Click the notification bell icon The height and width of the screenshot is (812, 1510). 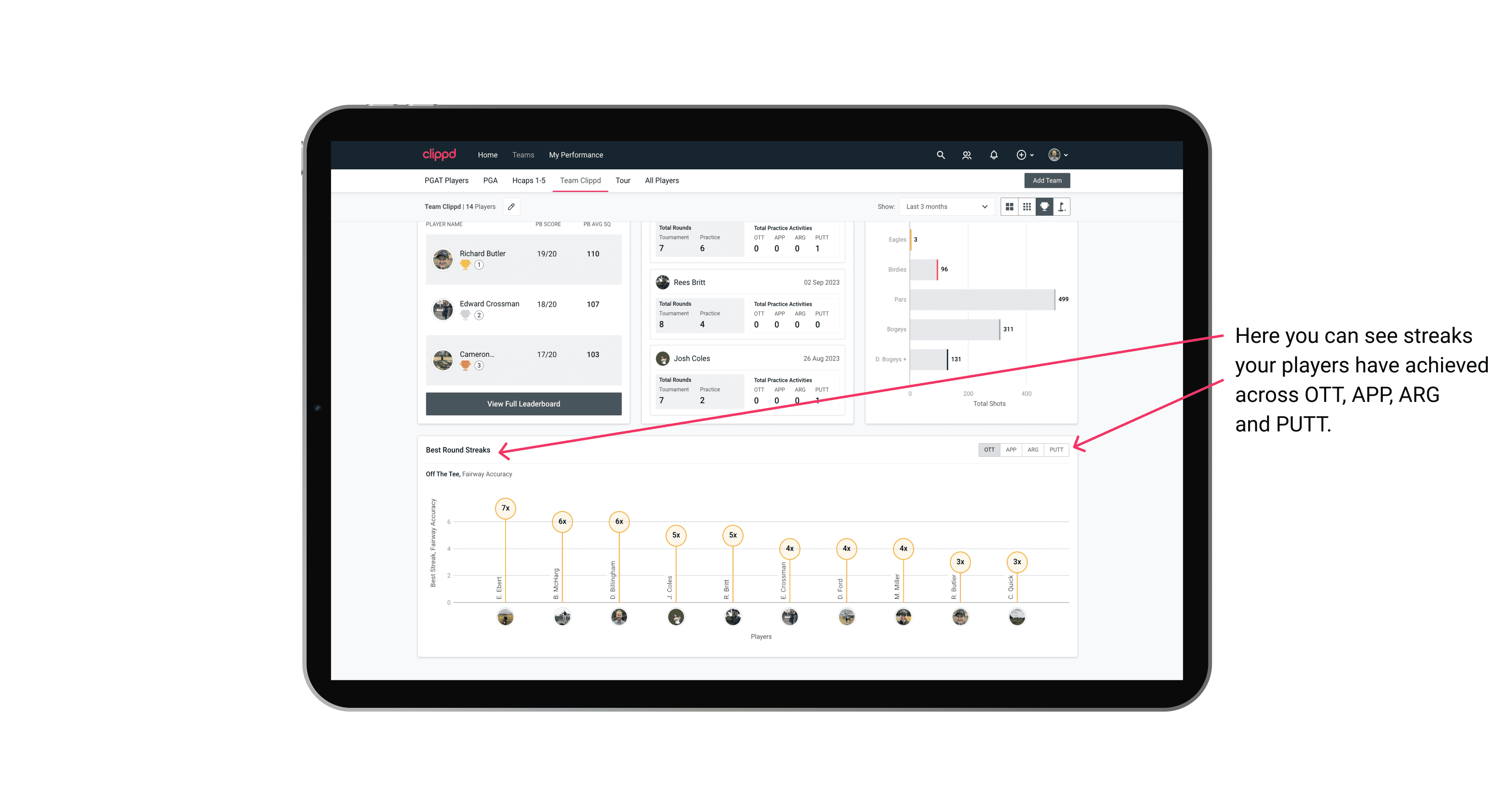point(993,155)
